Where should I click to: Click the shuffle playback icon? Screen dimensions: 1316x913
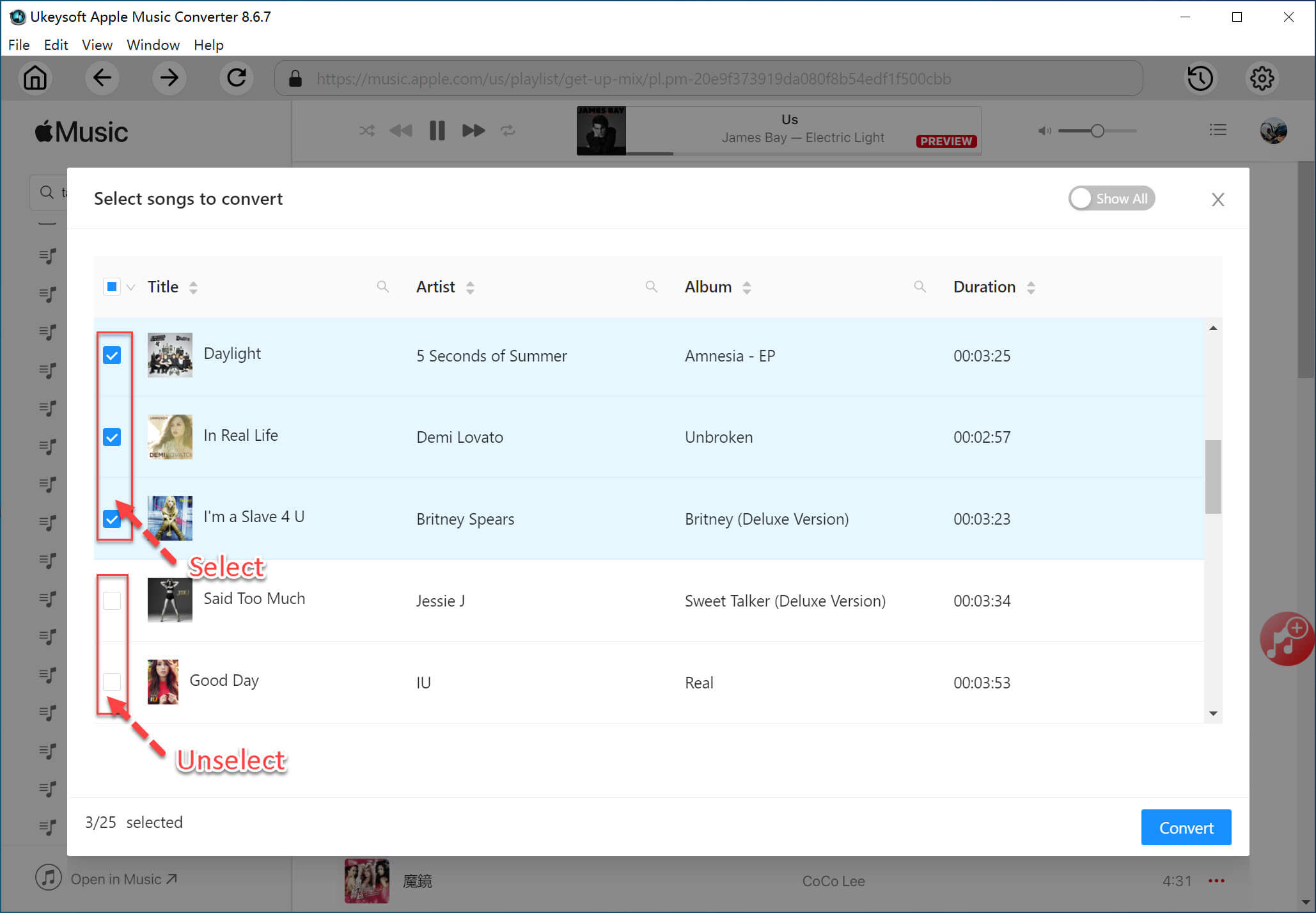(x=365, y=130)
